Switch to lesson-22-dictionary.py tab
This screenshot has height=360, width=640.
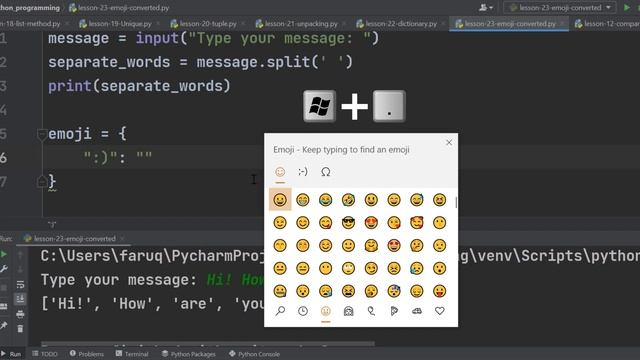[396, 24]
